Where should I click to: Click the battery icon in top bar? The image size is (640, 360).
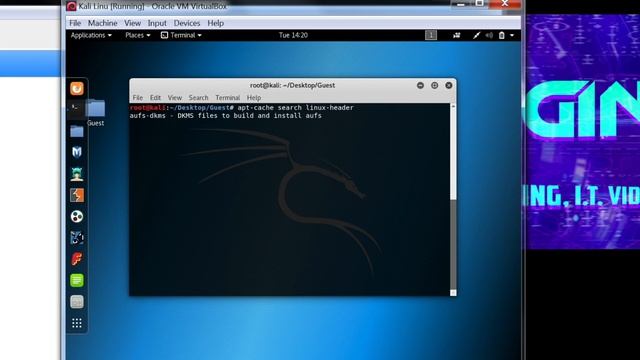(502, 35)
